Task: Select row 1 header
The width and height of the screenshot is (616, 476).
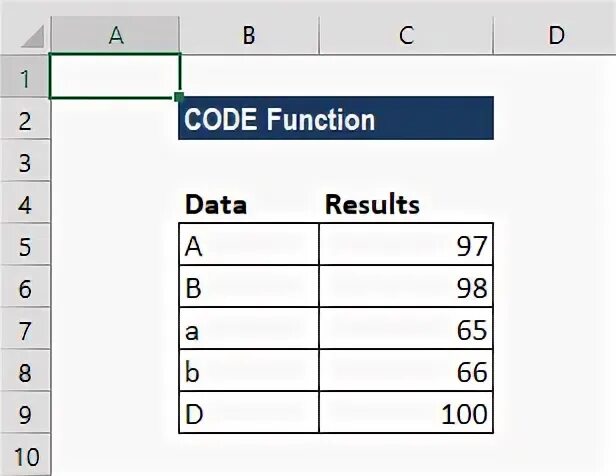Action: click(x=25, y=77)
